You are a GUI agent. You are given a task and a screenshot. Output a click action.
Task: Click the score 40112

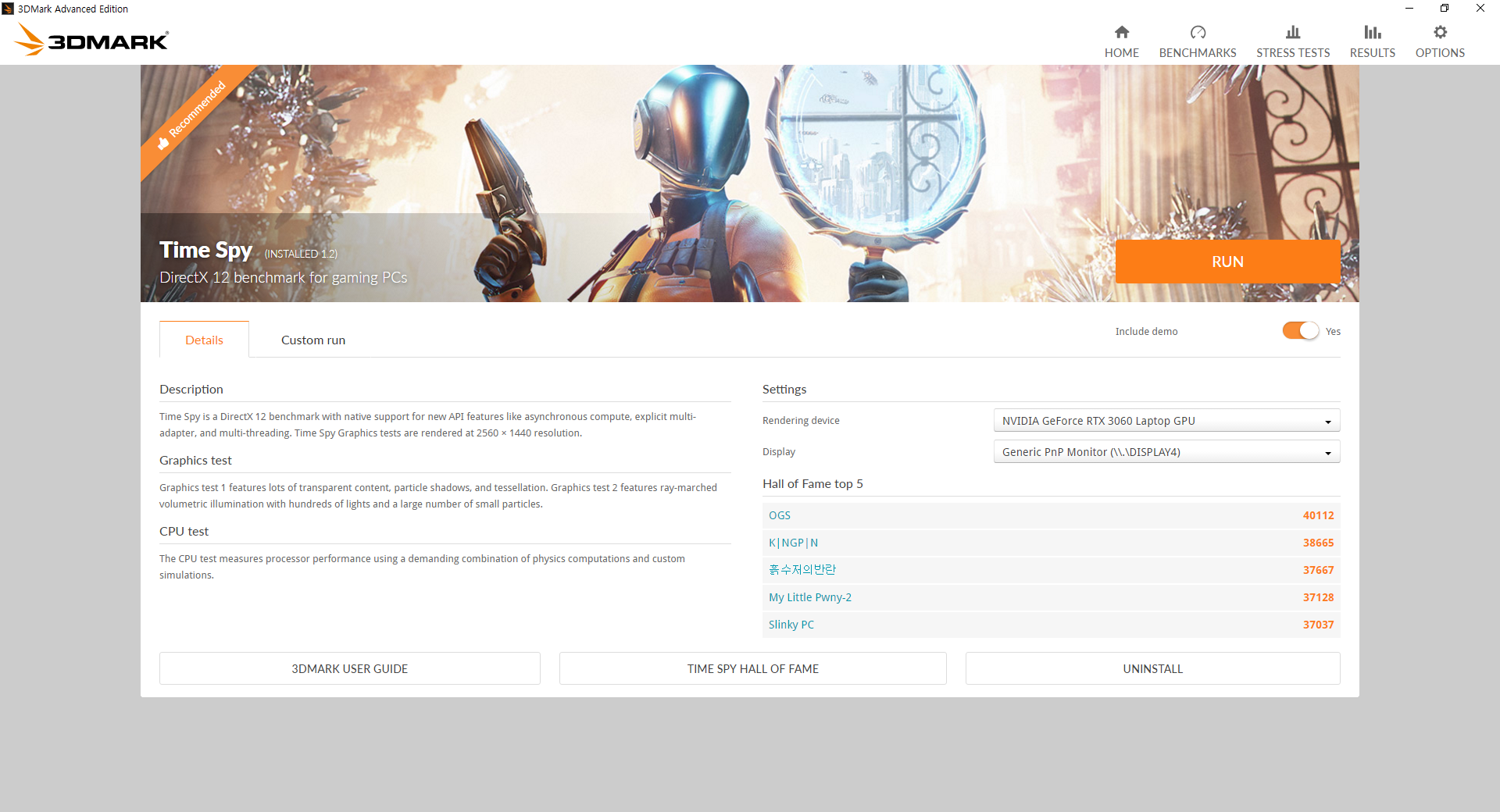pos(1318,515)
